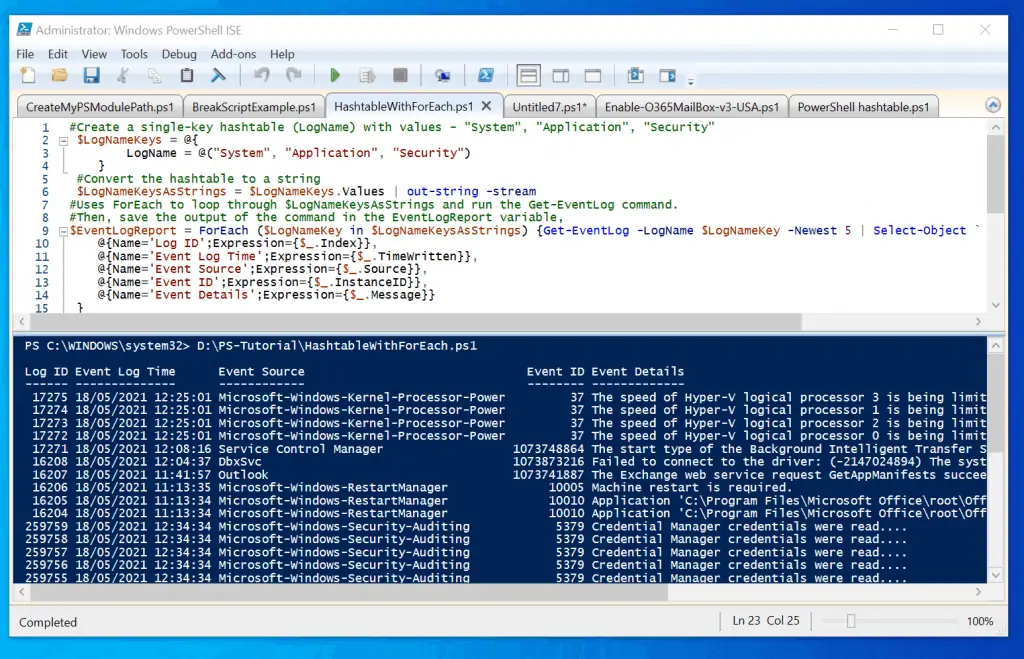Click line 3 LogName array definition
This screenshot has width=1024, height=659.
pos(298,153)
